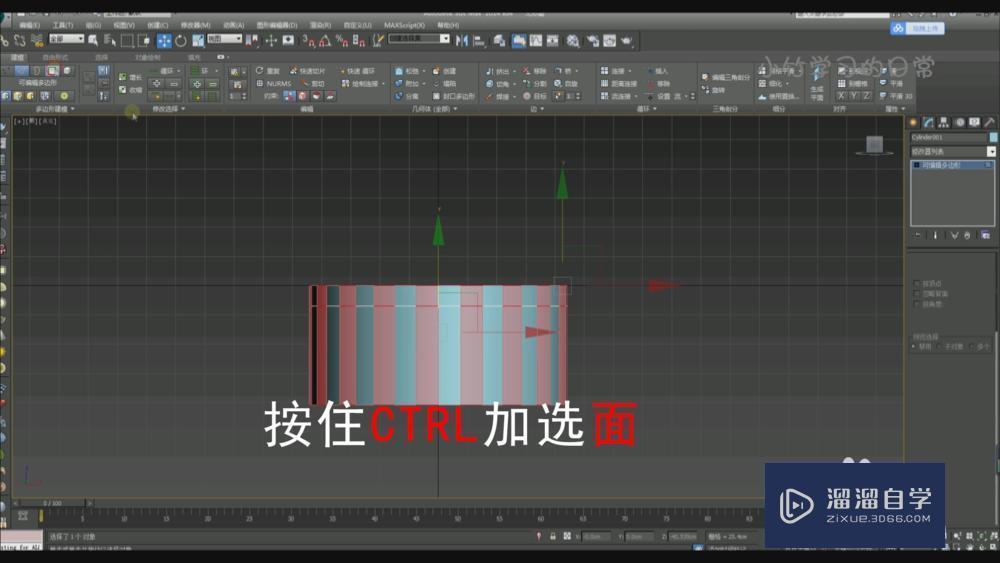Viewport: 1000px width, 563px height.
Task: Click the Cylinder001 object color swatch
Action: [x=993, y=137]
